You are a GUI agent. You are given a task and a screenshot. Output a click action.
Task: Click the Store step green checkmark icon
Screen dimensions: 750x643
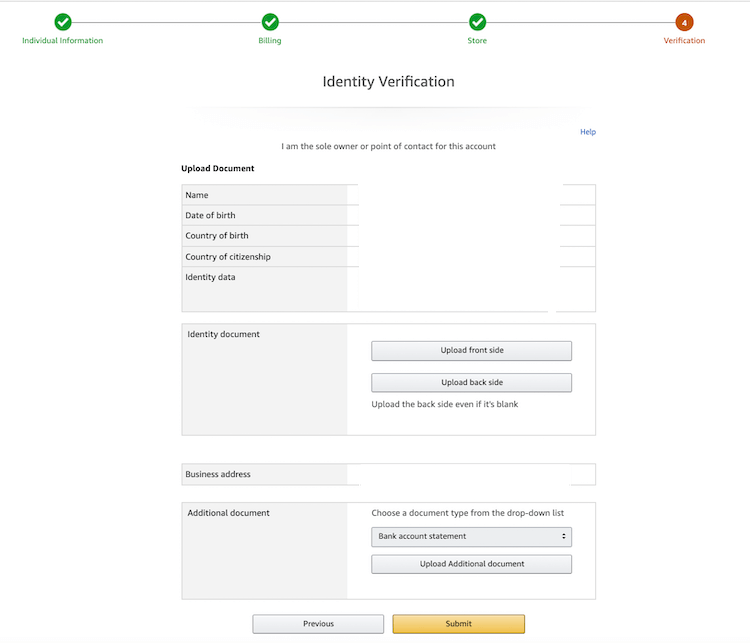tap(478, 22)
